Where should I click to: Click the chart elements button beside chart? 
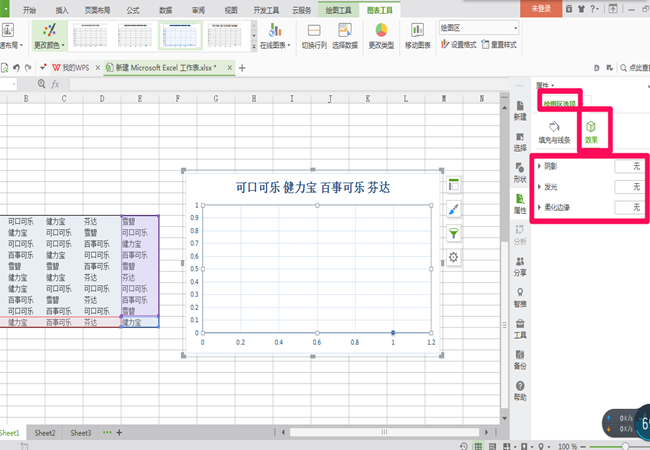click(x=454, y=185)
